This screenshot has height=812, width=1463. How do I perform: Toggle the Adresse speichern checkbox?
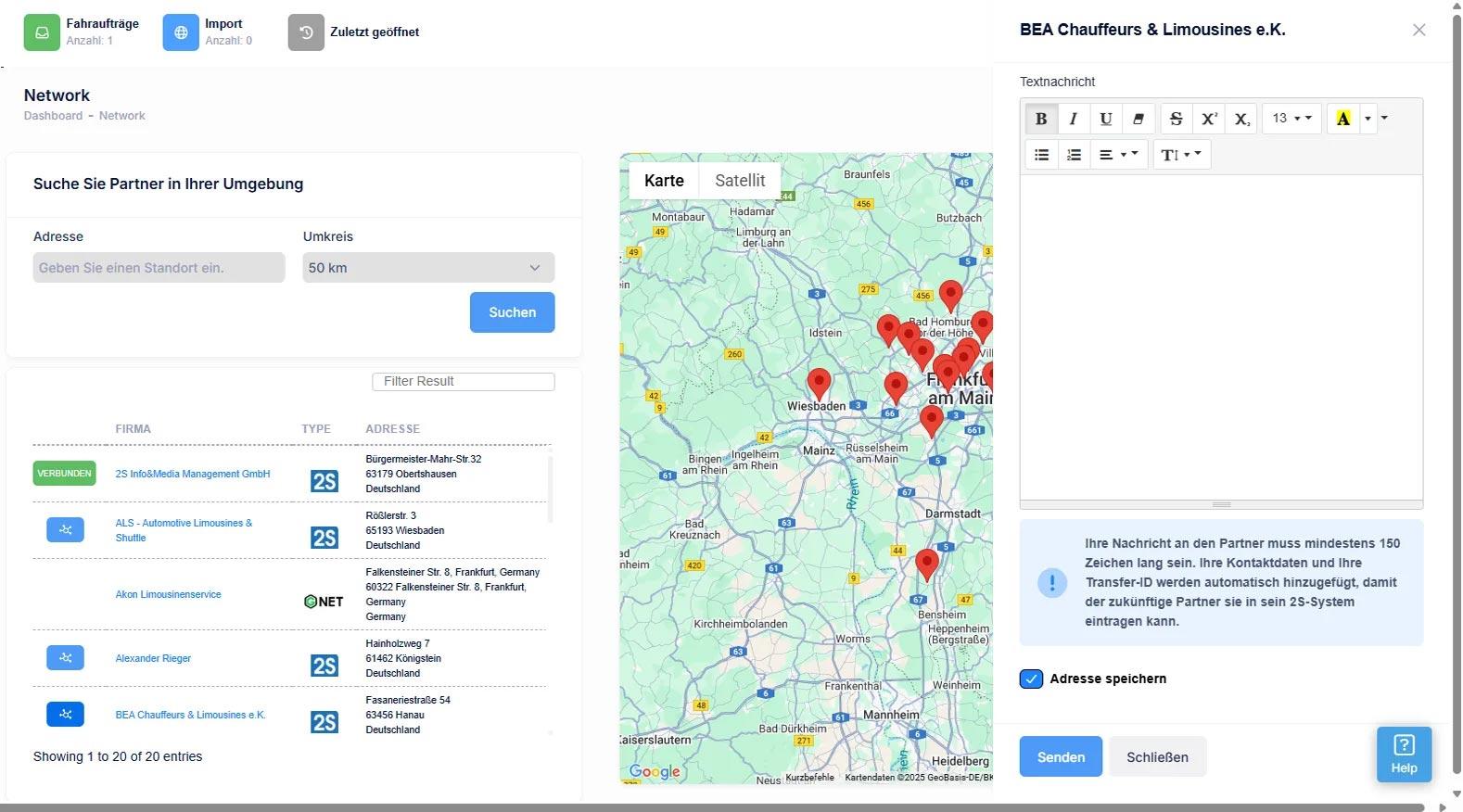[x=1031, y=679]
